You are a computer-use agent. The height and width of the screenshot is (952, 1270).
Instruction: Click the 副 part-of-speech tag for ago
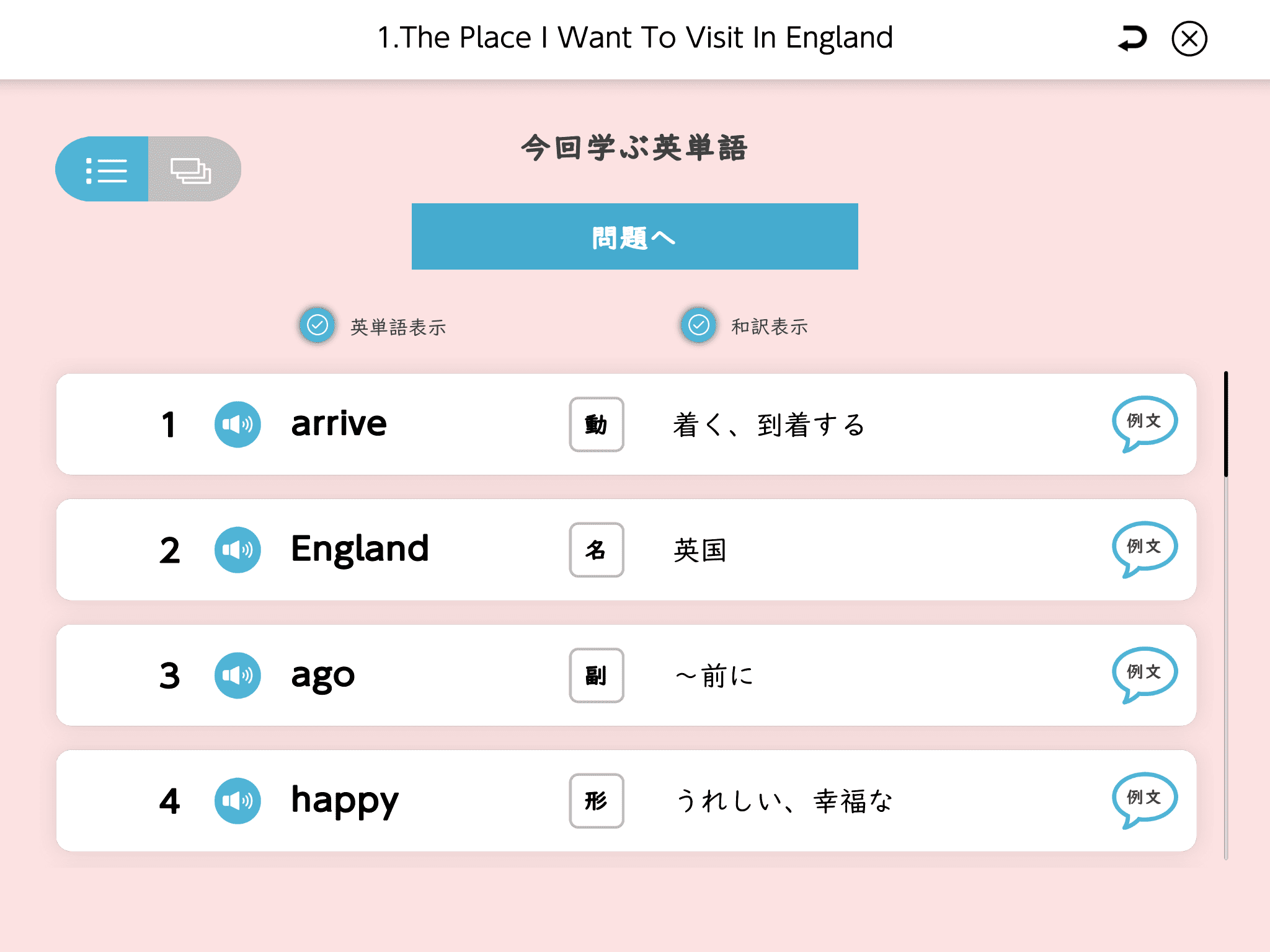(x=597, y=676)
